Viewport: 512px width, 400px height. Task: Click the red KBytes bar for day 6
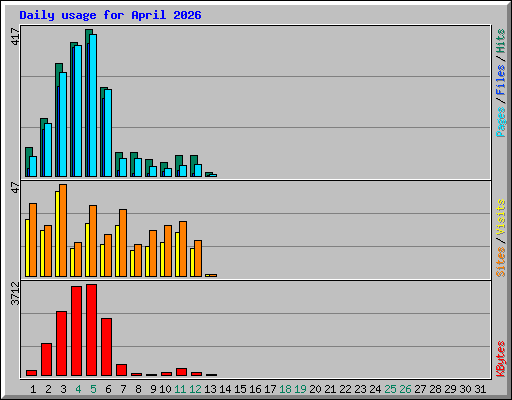click(107, 347)
